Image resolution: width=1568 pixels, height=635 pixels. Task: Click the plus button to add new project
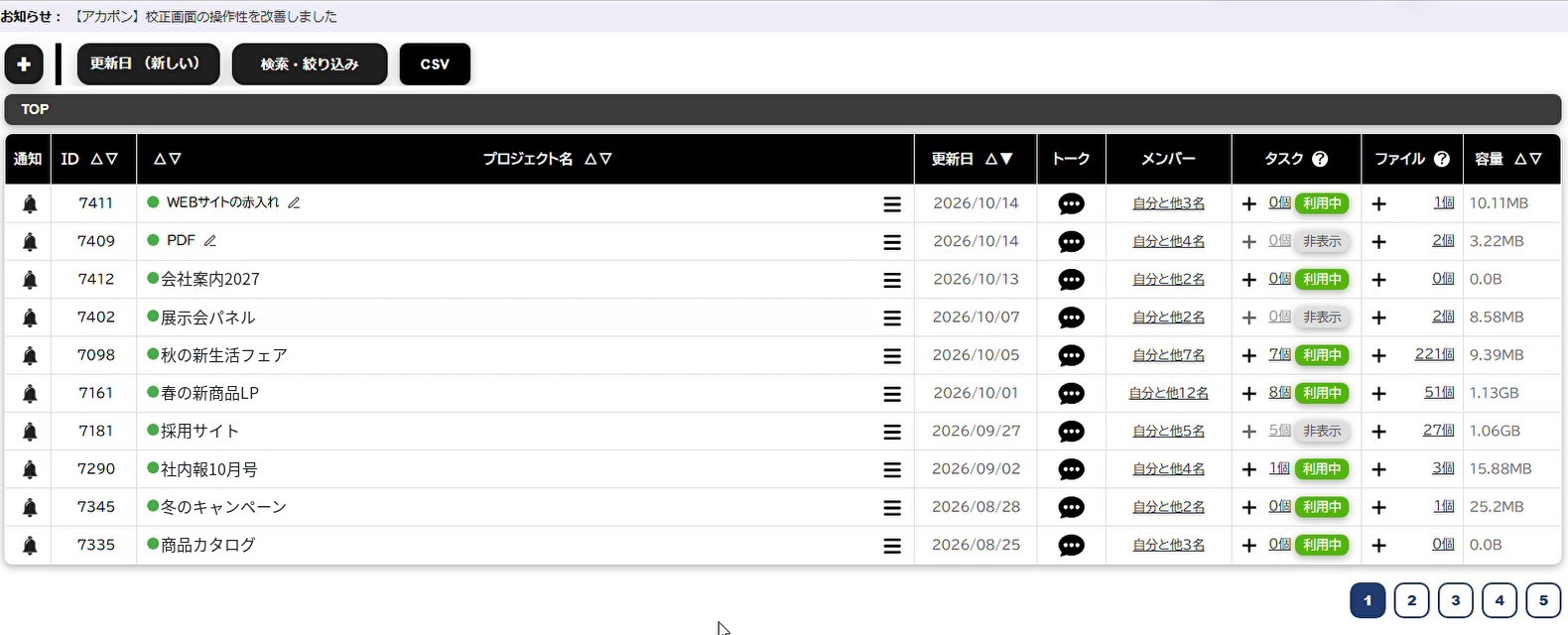[x=24, y=64]
